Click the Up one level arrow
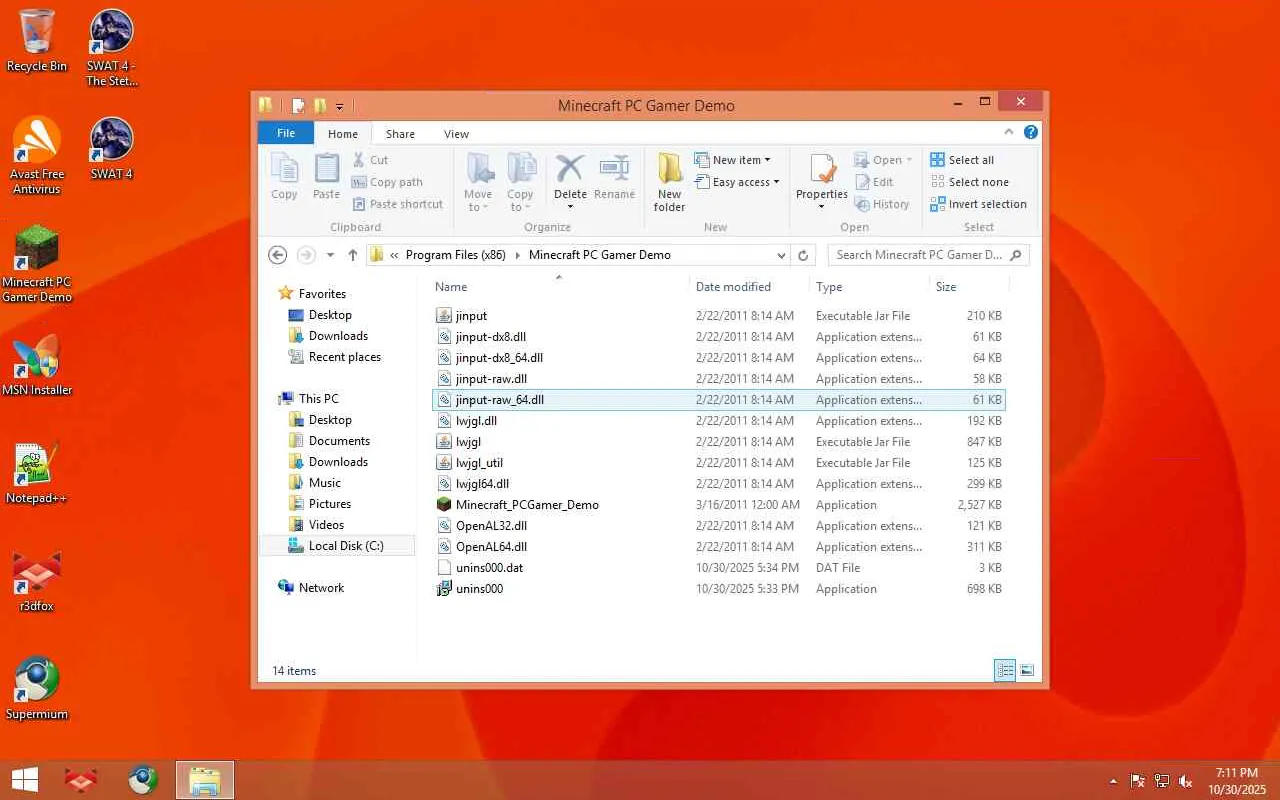Screen dimensions: 1280x800 coord(353,255)
